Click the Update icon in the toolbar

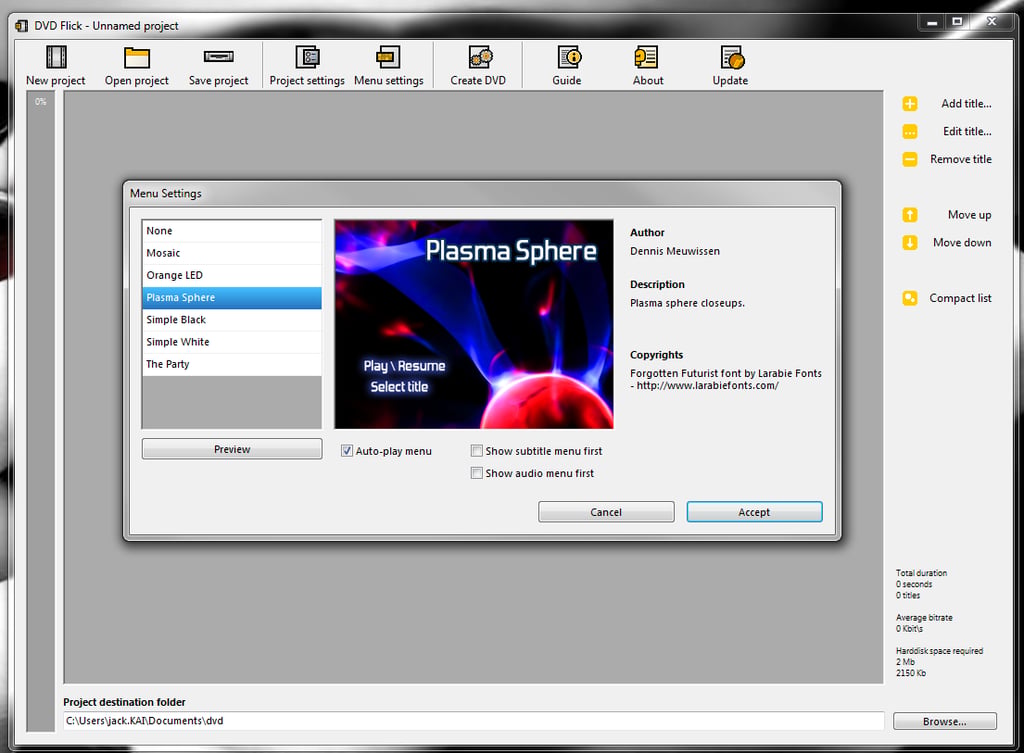coord(732,57)
